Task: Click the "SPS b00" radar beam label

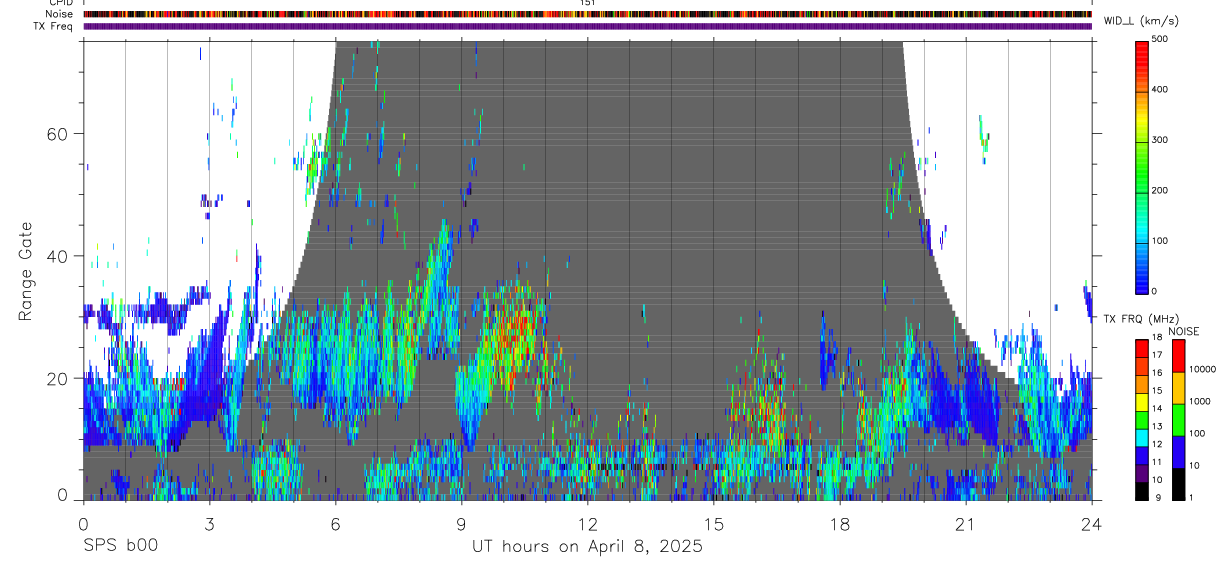Action: click(x=119, y=546)
